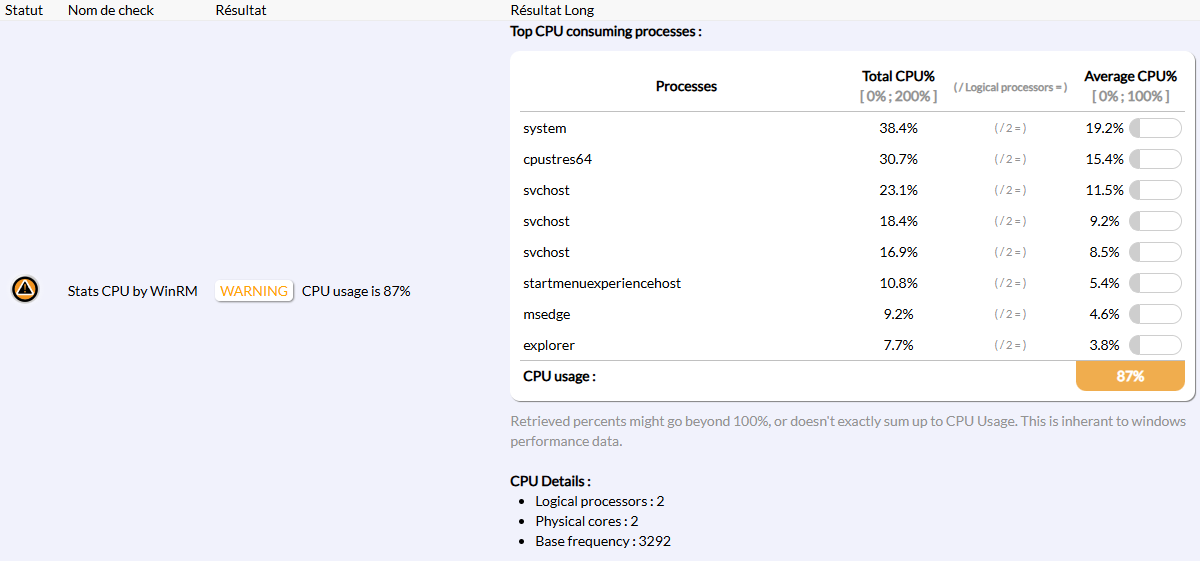Image resolution: width=1200 pixels, height=561 pixels.
Task: Click the Résultat Long column header
Action: pos(552,10)
